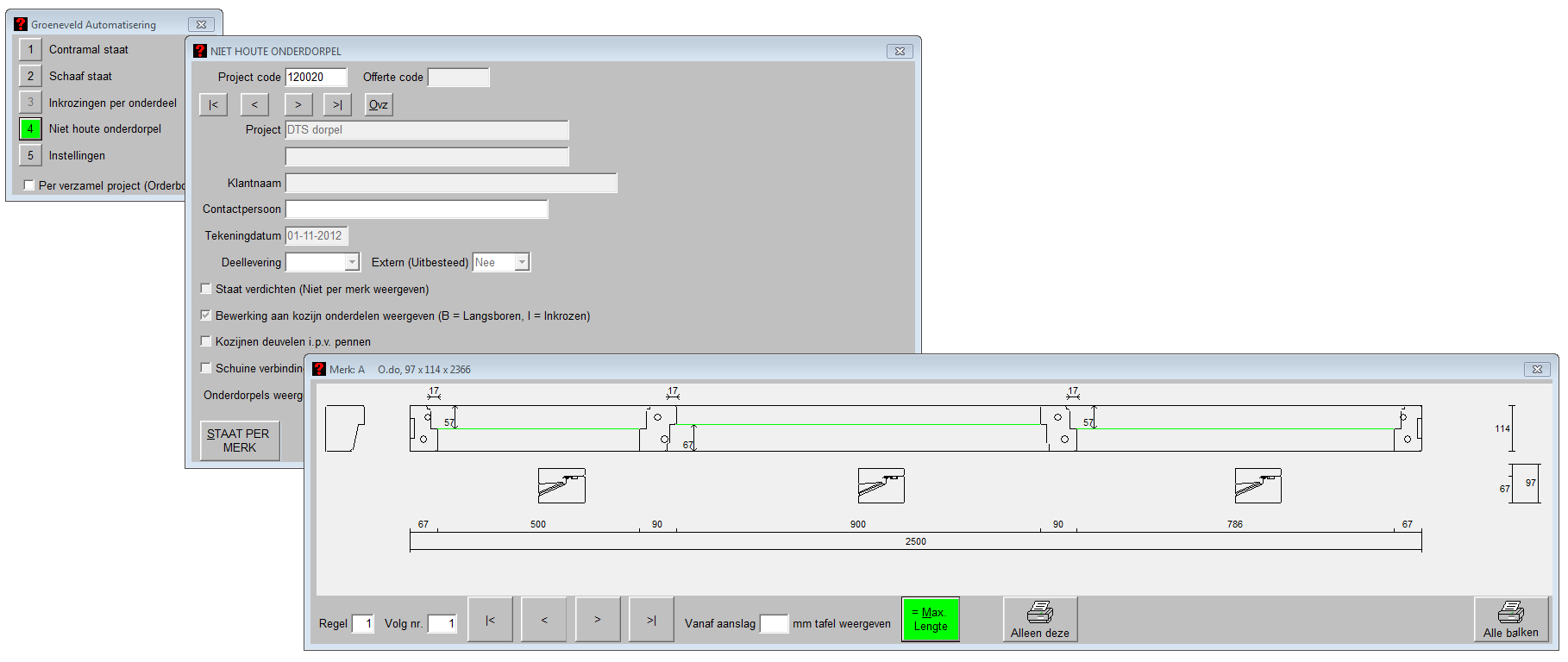This screenshot has width=1568, height=662.
Task: Open the Deellevering dropdown
Action: click(x=352, y=262)
